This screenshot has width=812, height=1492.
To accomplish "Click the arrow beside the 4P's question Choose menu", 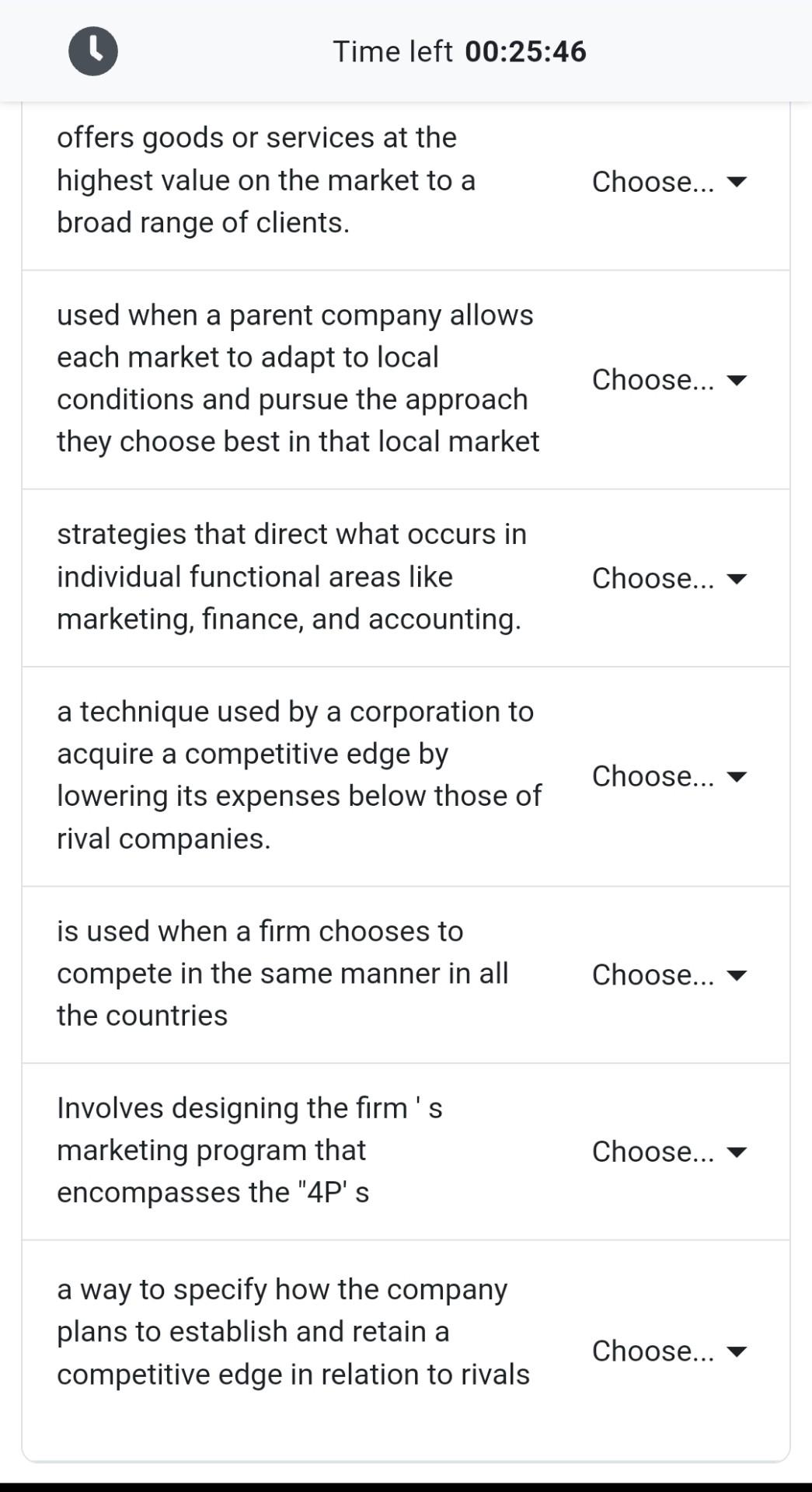I will pyautogui.click(x=735, y=1152).
